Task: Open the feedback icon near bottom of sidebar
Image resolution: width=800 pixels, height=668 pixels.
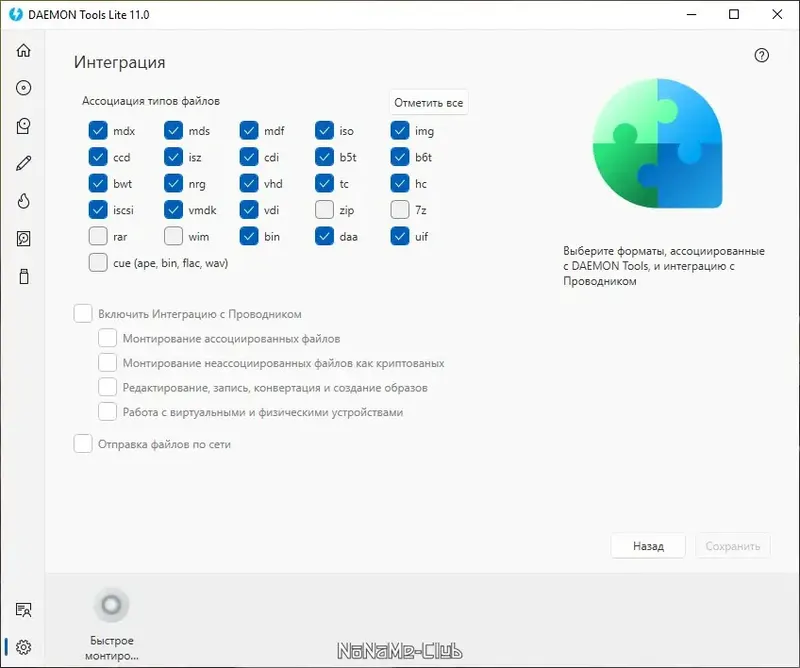Action: click(x=23, y=610)
